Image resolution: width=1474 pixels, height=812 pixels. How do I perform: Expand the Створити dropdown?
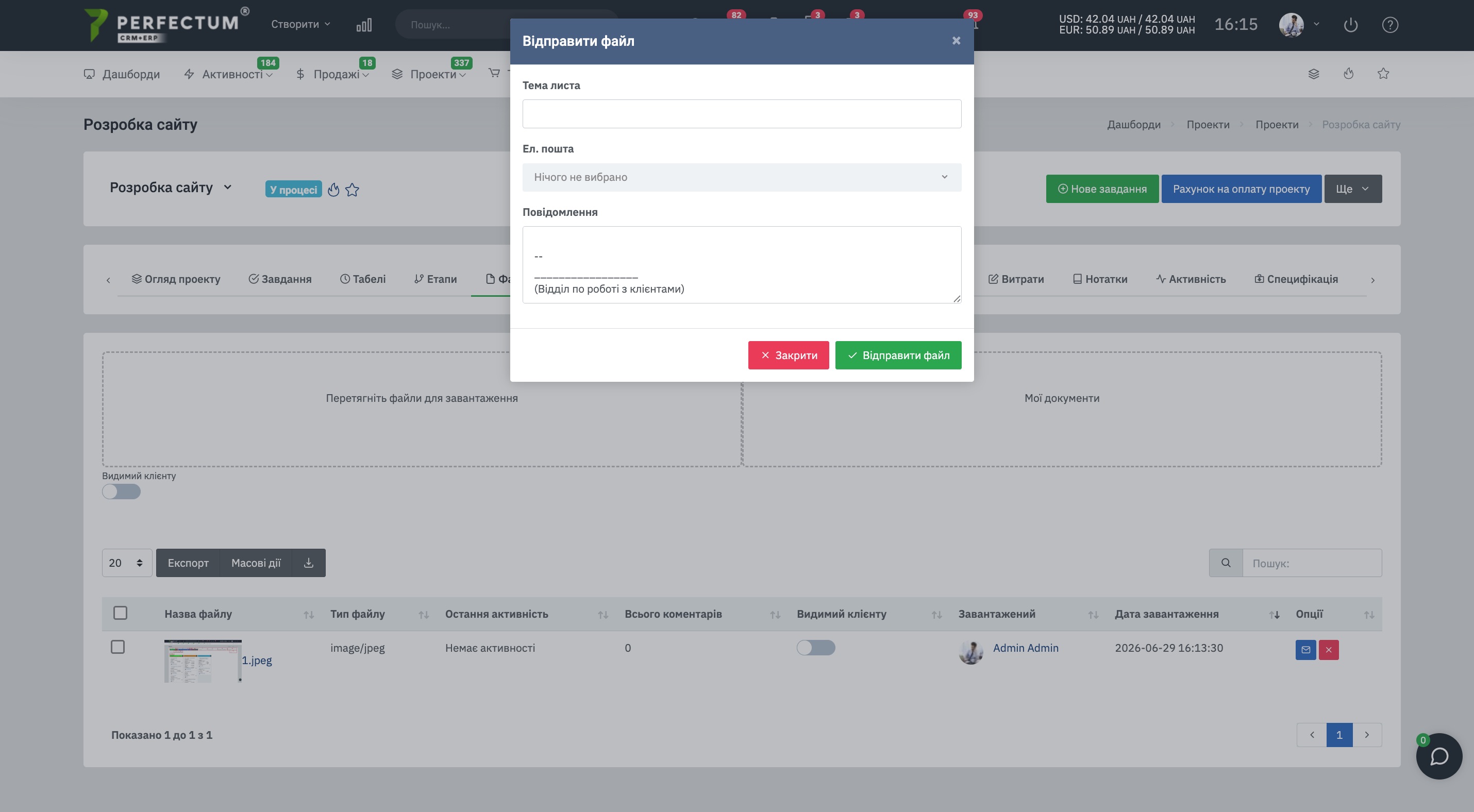pyautogui.click(x=300, y=24)
